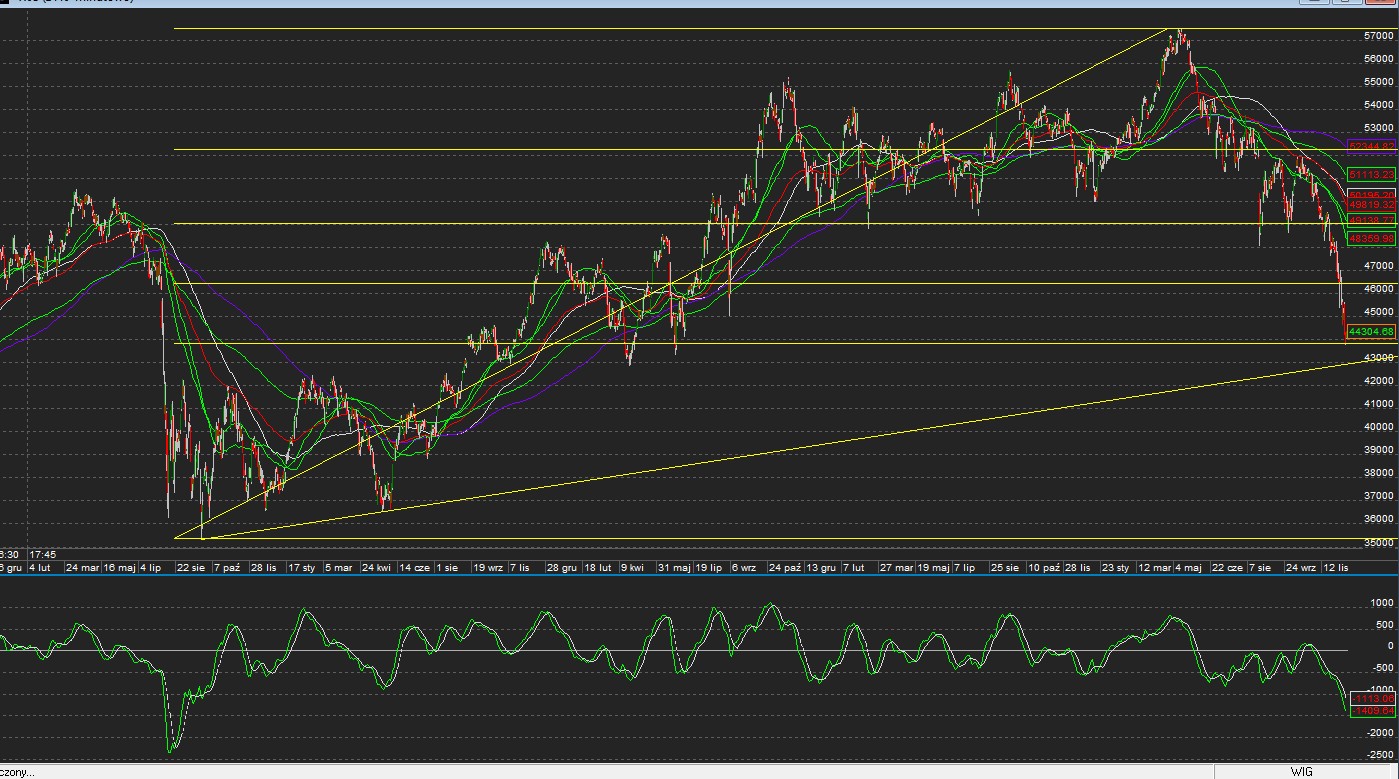Viewport: 1399px width, 779px height.
Task: Select the oscillator value label -1409.84
Action: point(1371,711)
